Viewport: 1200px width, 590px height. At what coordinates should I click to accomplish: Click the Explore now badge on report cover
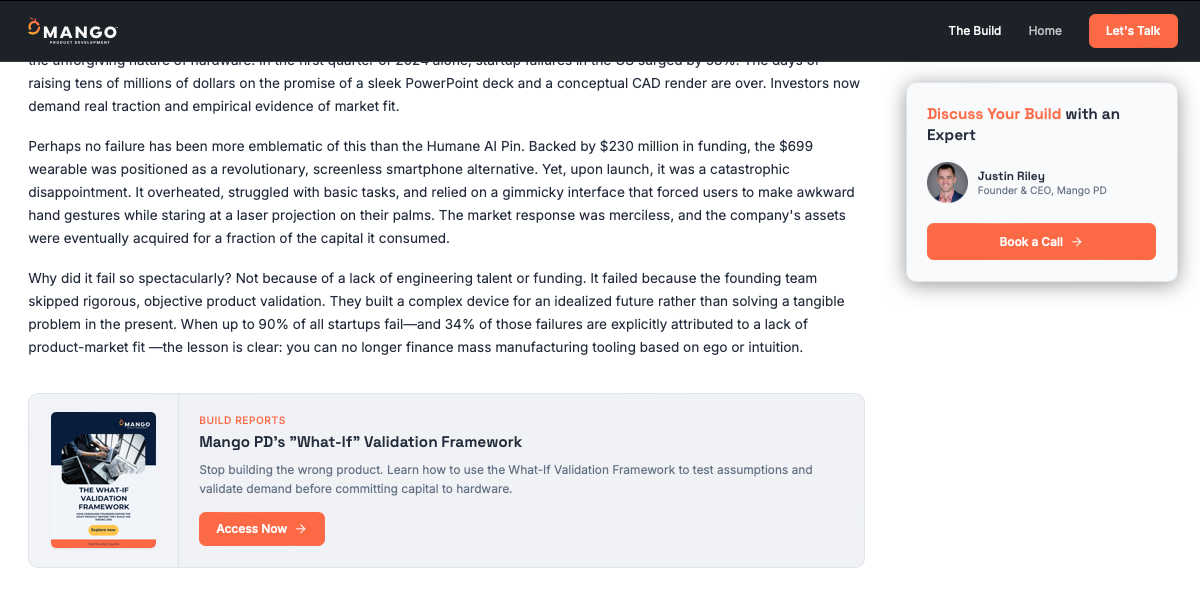coord(103,529)
